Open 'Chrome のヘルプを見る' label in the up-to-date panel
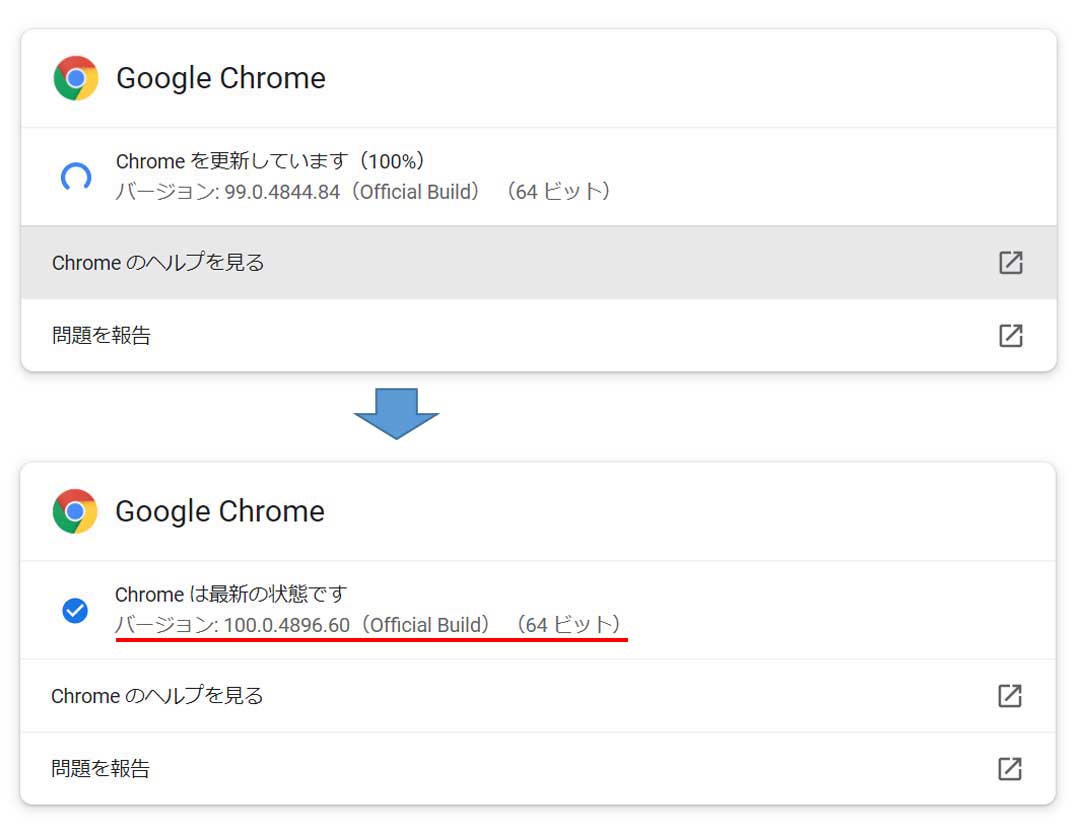 pos(157,696)
